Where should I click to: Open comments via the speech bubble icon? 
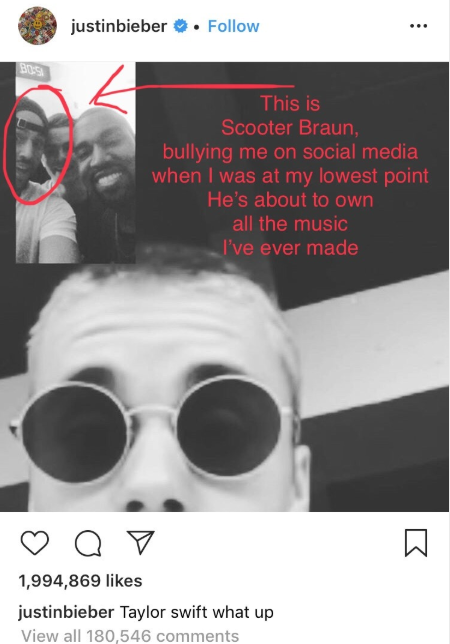point(88,543)
